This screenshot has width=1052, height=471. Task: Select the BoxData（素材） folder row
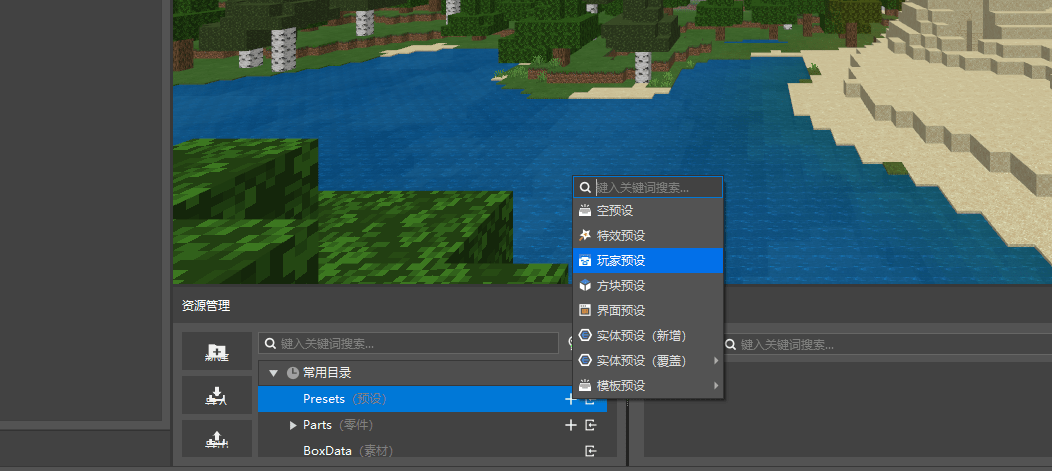[x=432, y=451]
